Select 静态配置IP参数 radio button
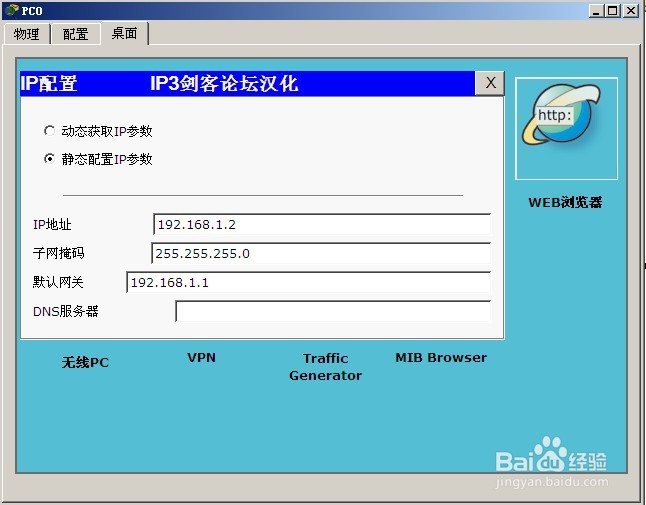This screenshot has height=505, width=646. [49, 159]
